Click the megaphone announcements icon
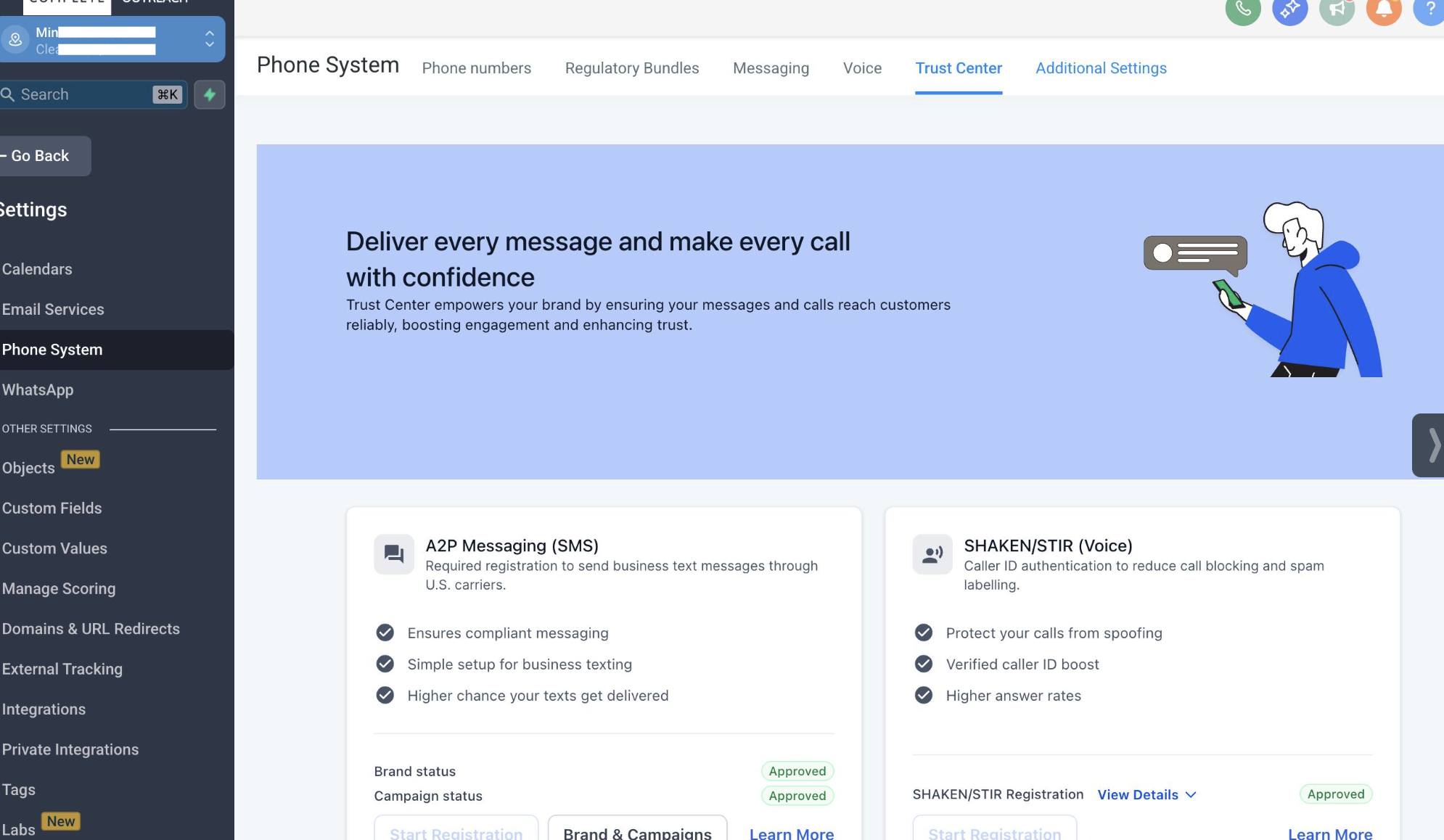Image resolution: width=1444 pixels, height=840 pixels. tap(1337, 9)
